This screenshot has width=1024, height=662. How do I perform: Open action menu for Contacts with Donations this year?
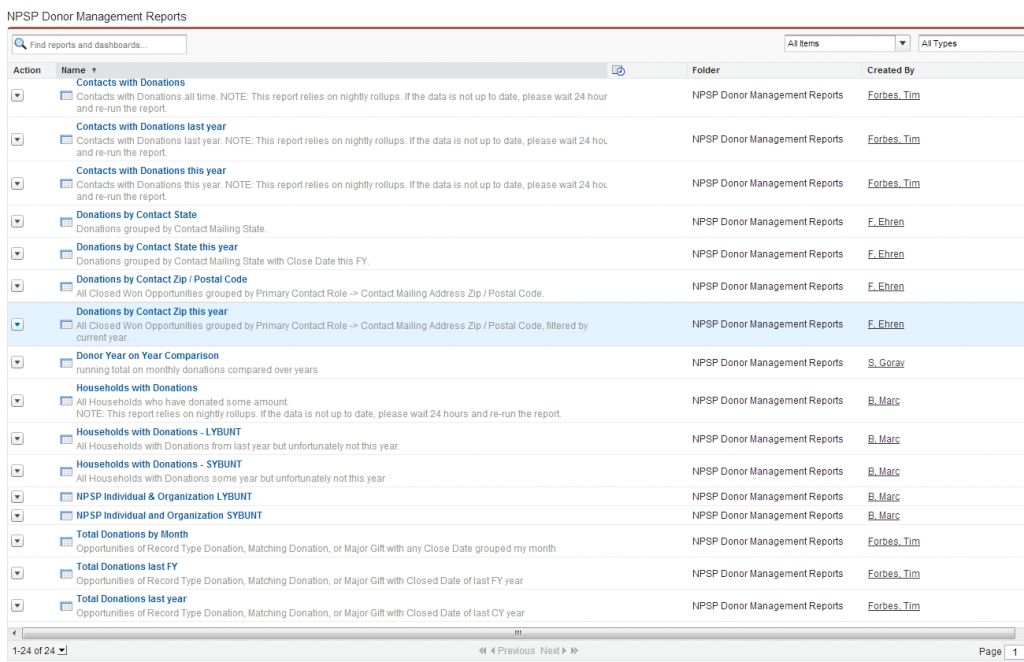(18, 183)
